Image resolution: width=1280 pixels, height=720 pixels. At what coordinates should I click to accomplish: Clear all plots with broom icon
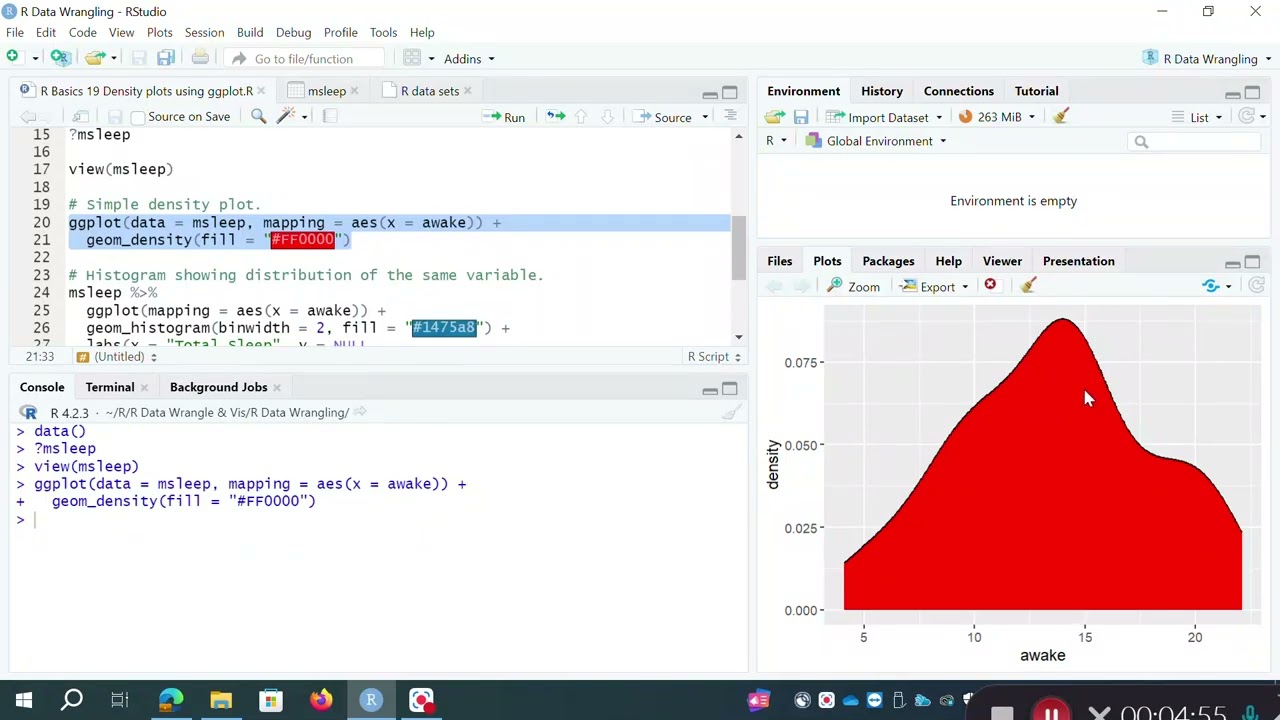point(1028,286)
